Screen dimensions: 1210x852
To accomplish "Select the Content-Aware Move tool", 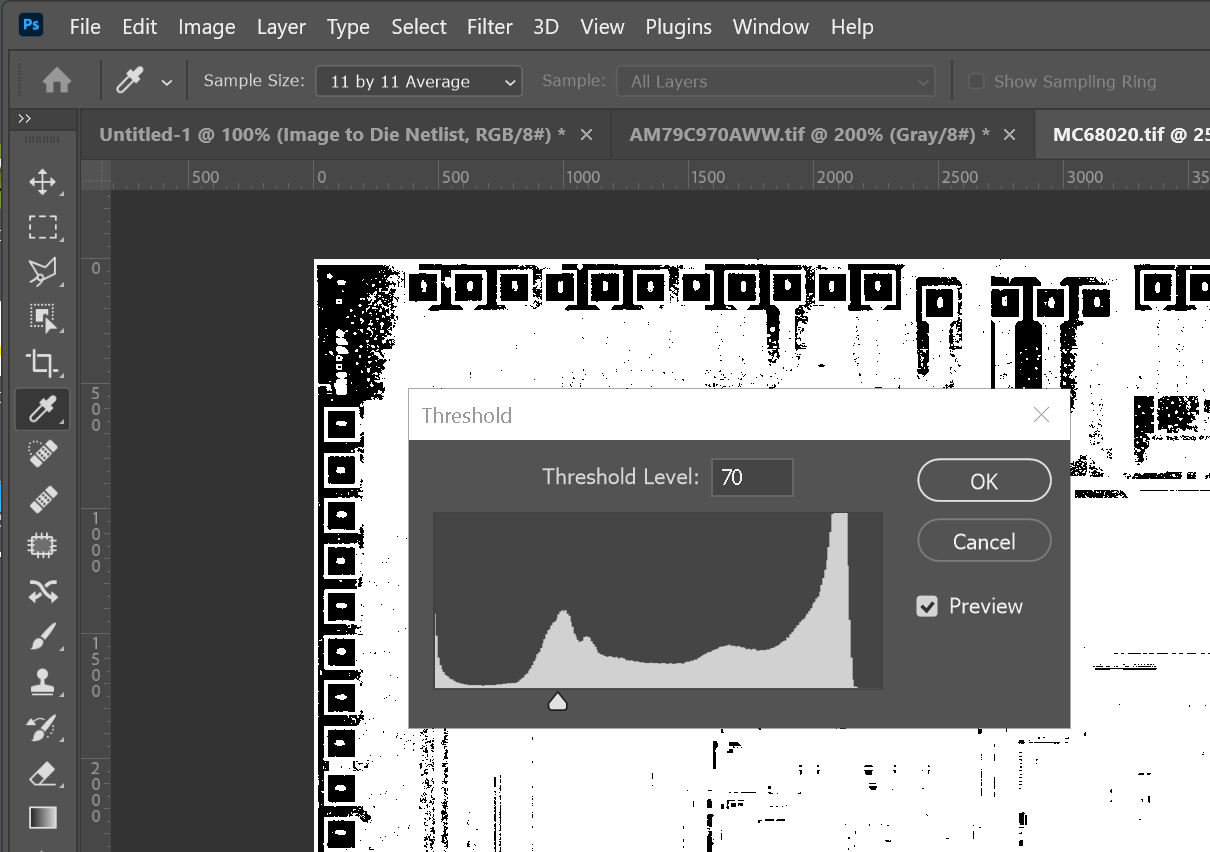I will 42,591.
